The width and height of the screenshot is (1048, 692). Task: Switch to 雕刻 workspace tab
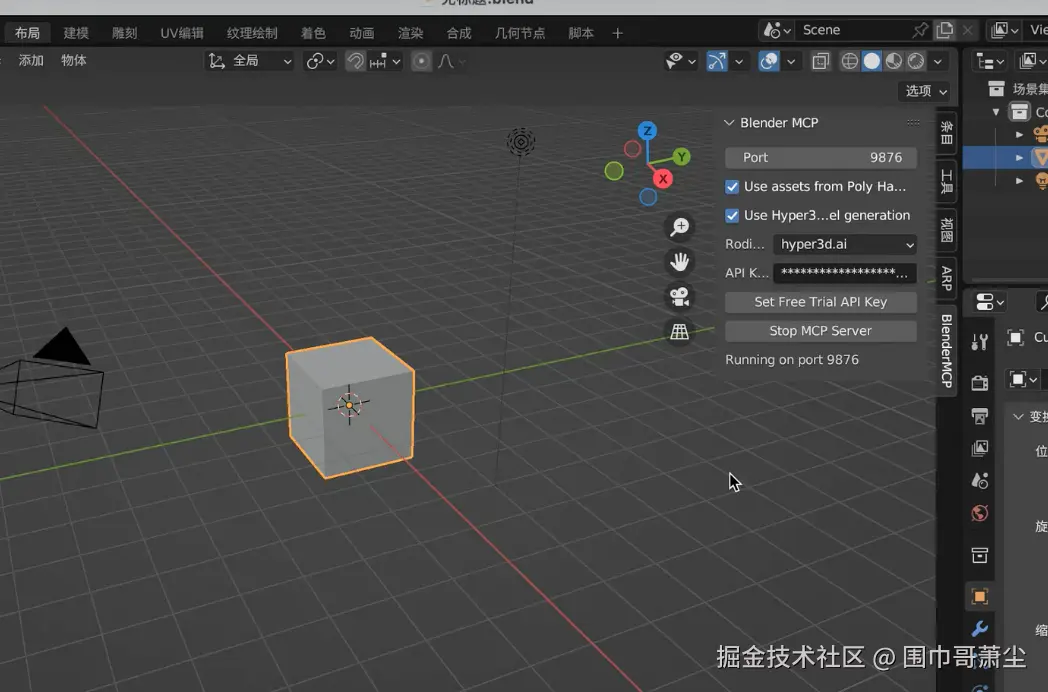coord(124,33)
